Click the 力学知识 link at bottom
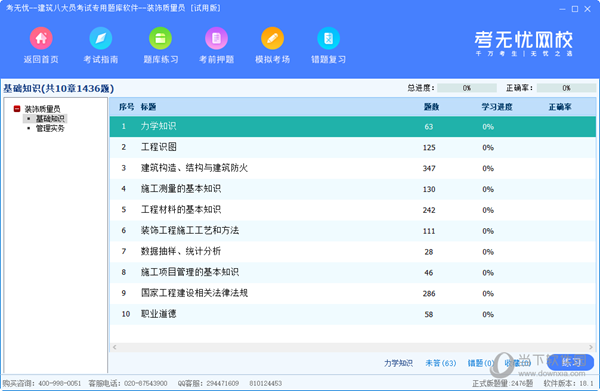The height and width of the screenshot is (391, 600). point(398,363)
